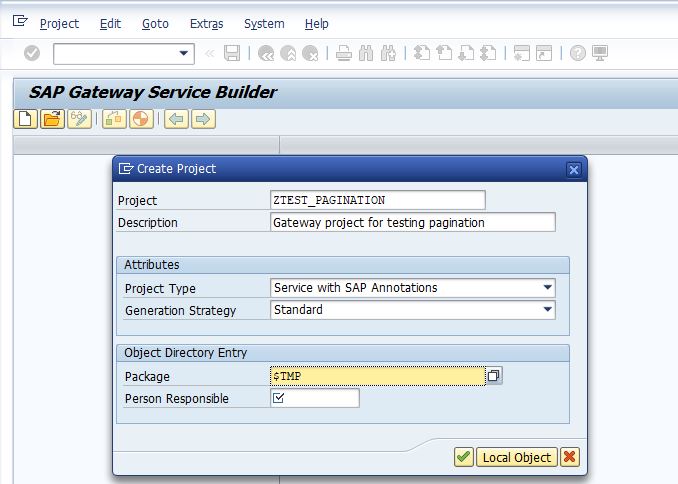Click the Create New Session icon
Screen dimensions: 678x484
click(522, 53)
